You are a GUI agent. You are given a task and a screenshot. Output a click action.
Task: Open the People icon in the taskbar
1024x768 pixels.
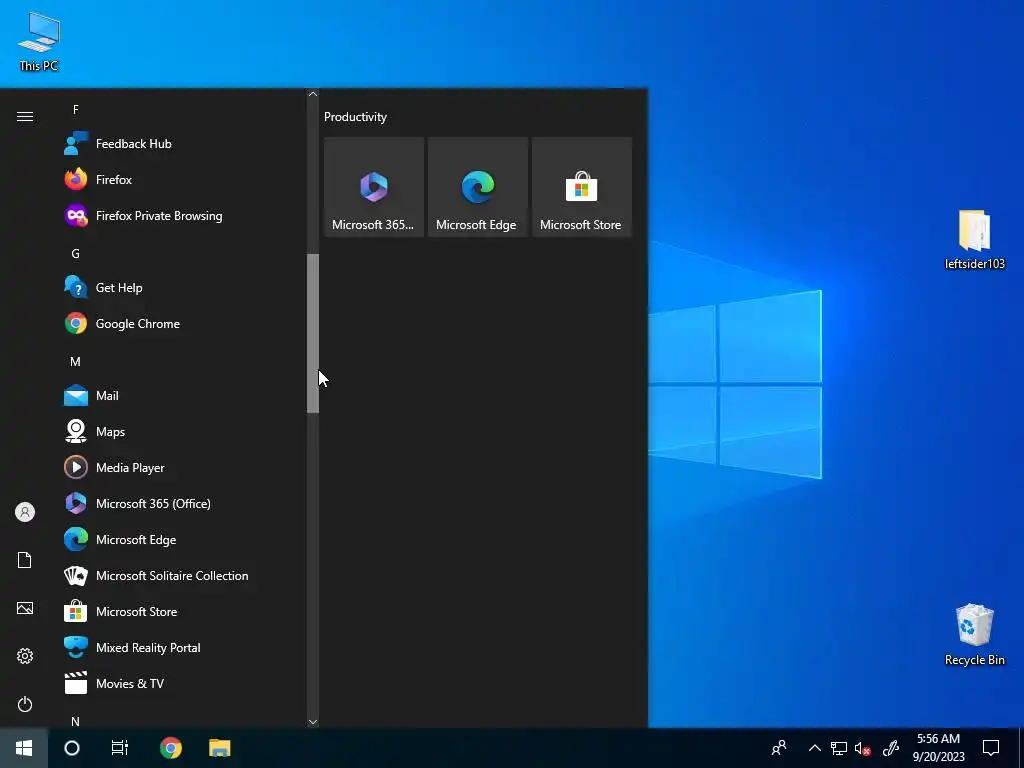(x=778, y=748)
